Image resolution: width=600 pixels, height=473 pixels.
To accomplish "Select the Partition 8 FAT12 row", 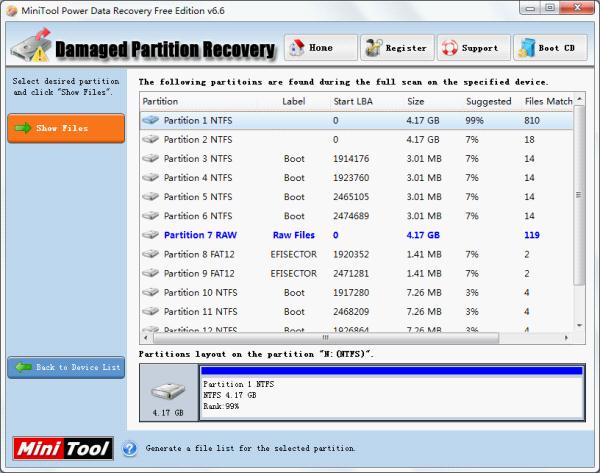I will (x=357, y=254).
